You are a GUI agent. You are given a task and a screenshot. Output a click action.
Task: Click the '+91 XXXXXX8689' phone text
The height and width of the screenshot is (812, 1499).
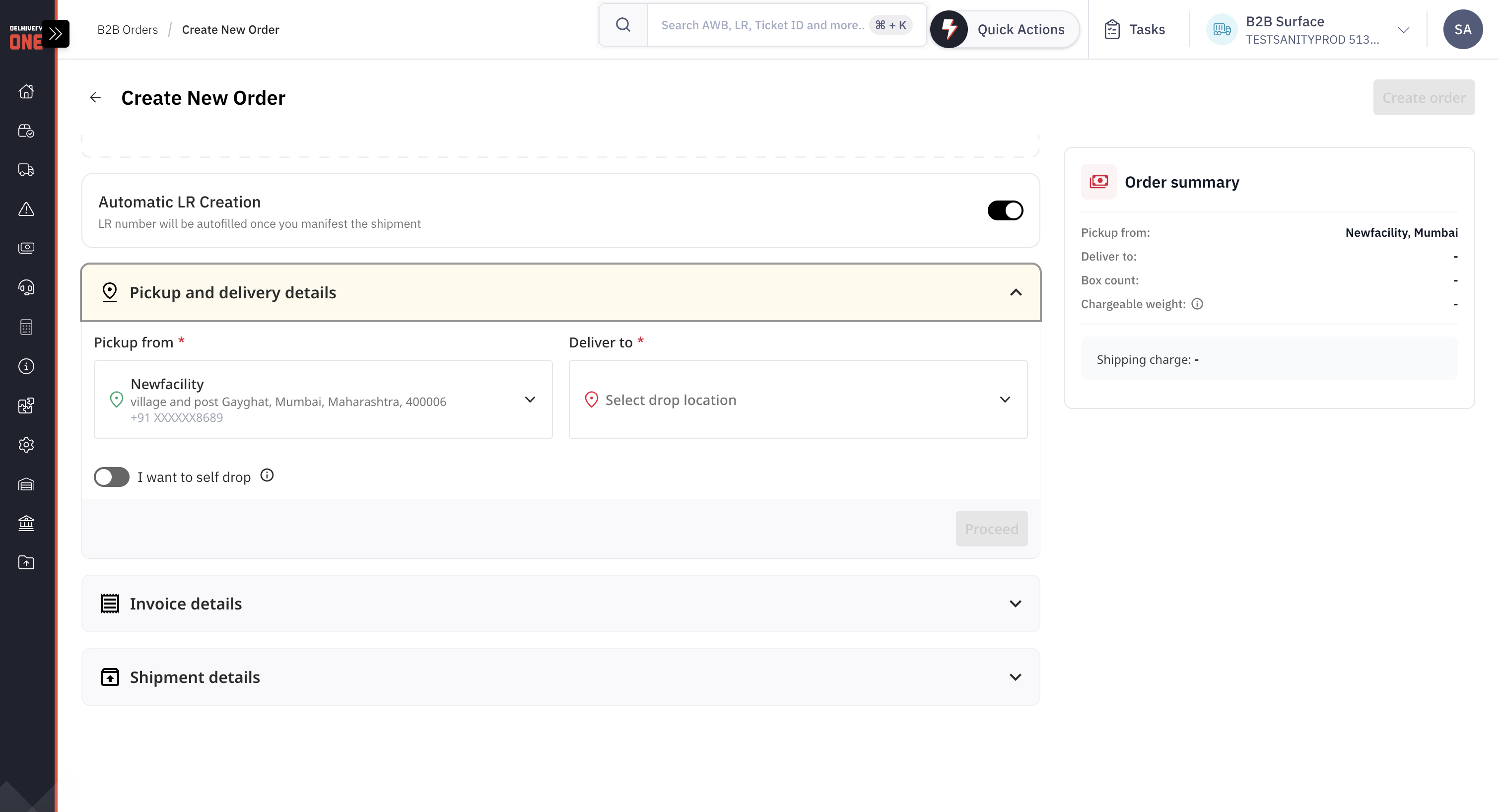tap(176, 417)
